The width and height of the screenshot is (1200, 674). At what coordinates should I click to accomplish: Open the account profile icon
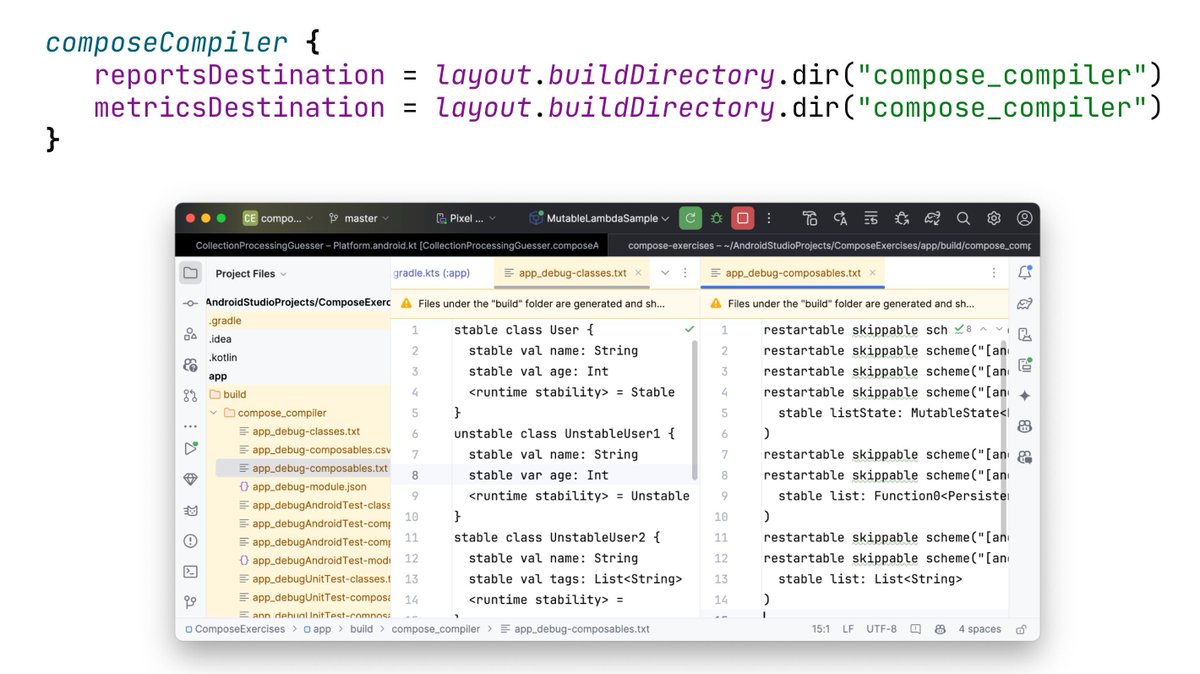click(x=1024, y=218)
